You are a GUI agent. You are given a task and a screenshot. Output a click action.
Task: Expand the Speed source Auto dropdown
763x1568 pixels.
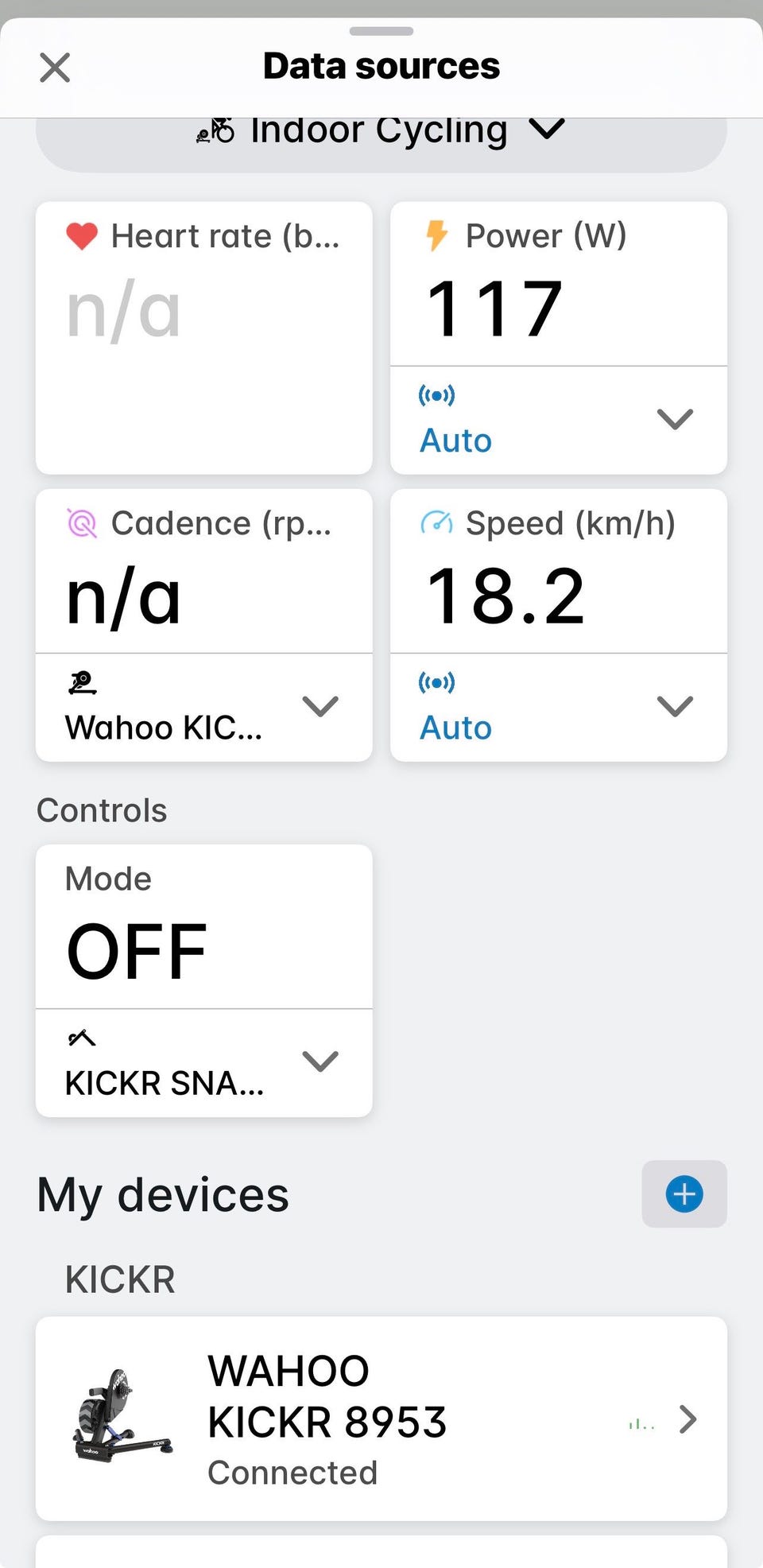[559, 707]
